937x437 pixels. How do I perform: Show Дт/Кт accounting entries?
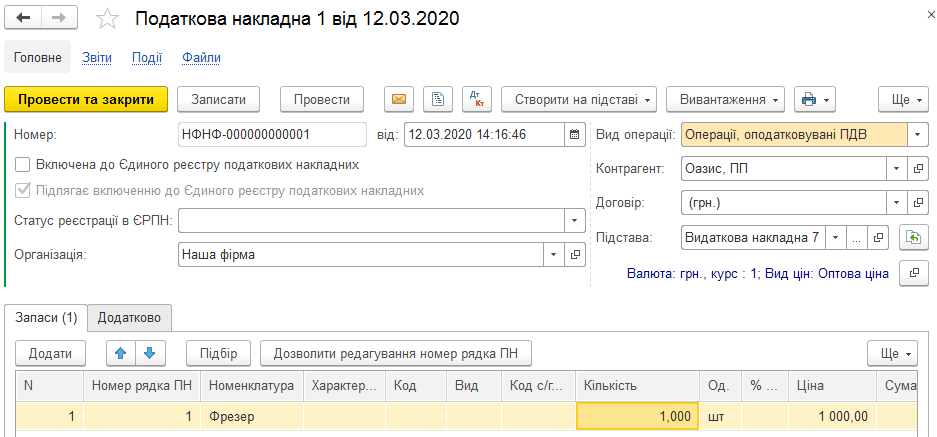click(476, 100)
